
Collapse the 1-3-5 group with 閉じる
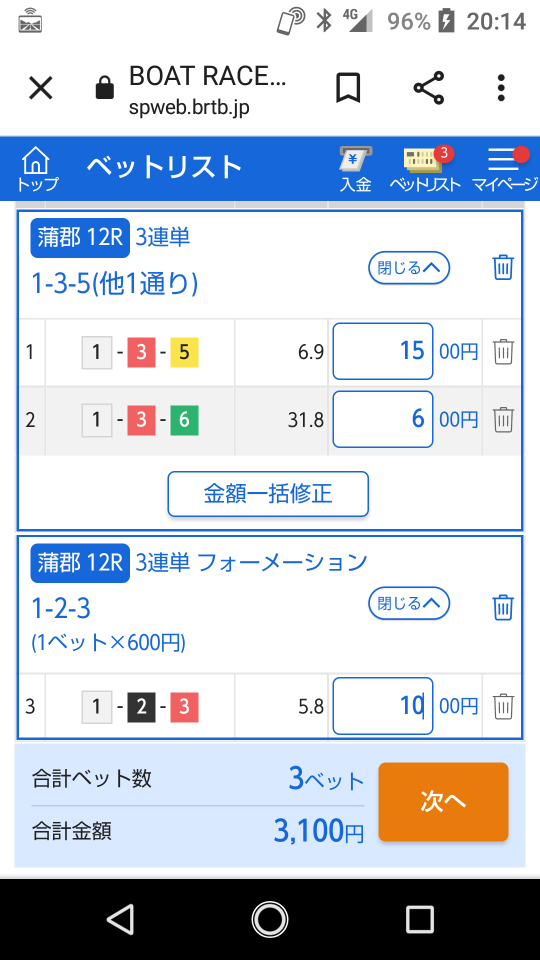tap(409, 268)
